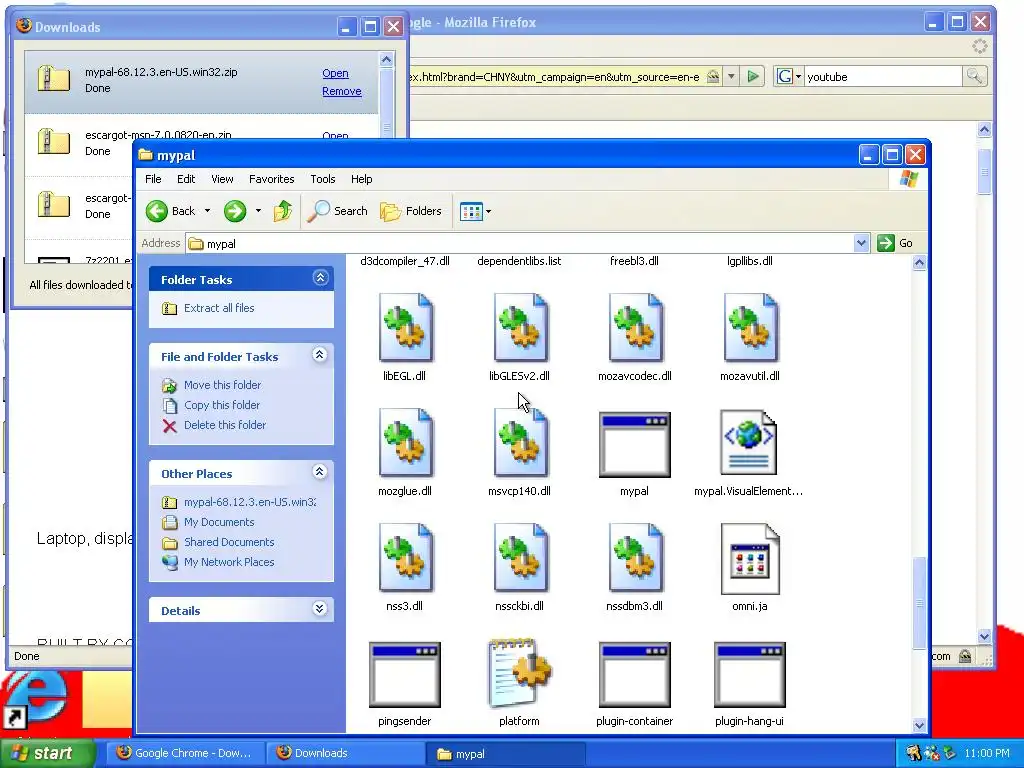This screenshot has width=1024, height=768.
Task: Switch to Downloads taskbar button
Action: coord(344,753)
